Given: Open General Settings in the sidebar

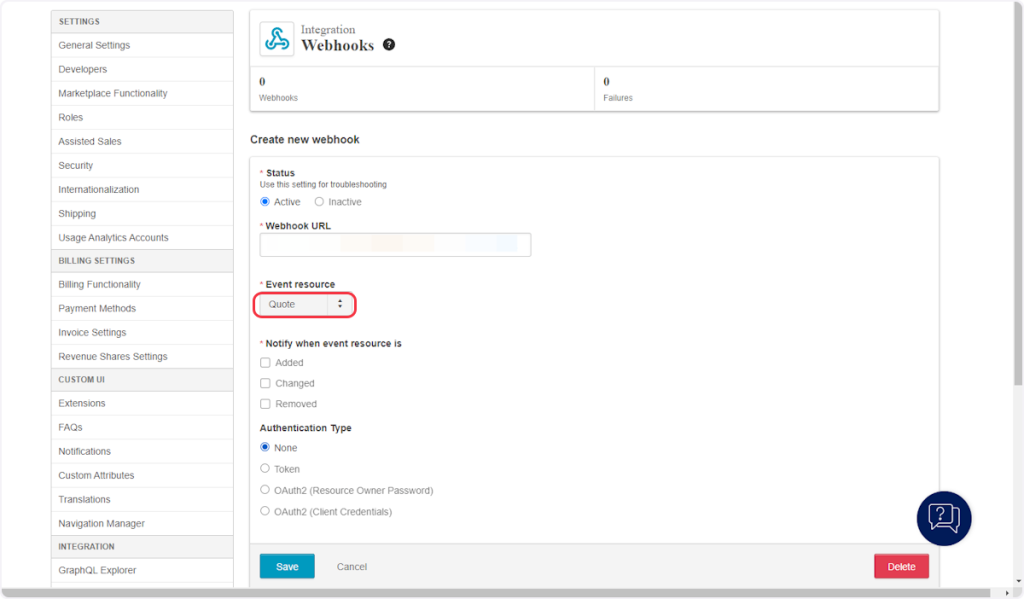Looking at the screenshot, I should [94, 45].
